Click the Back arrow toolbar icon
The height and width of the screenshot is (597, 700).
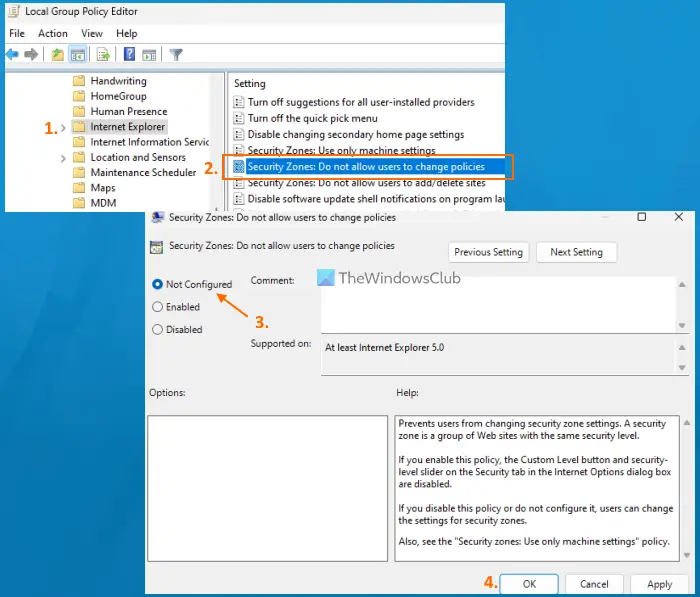(x=12, y=55)
